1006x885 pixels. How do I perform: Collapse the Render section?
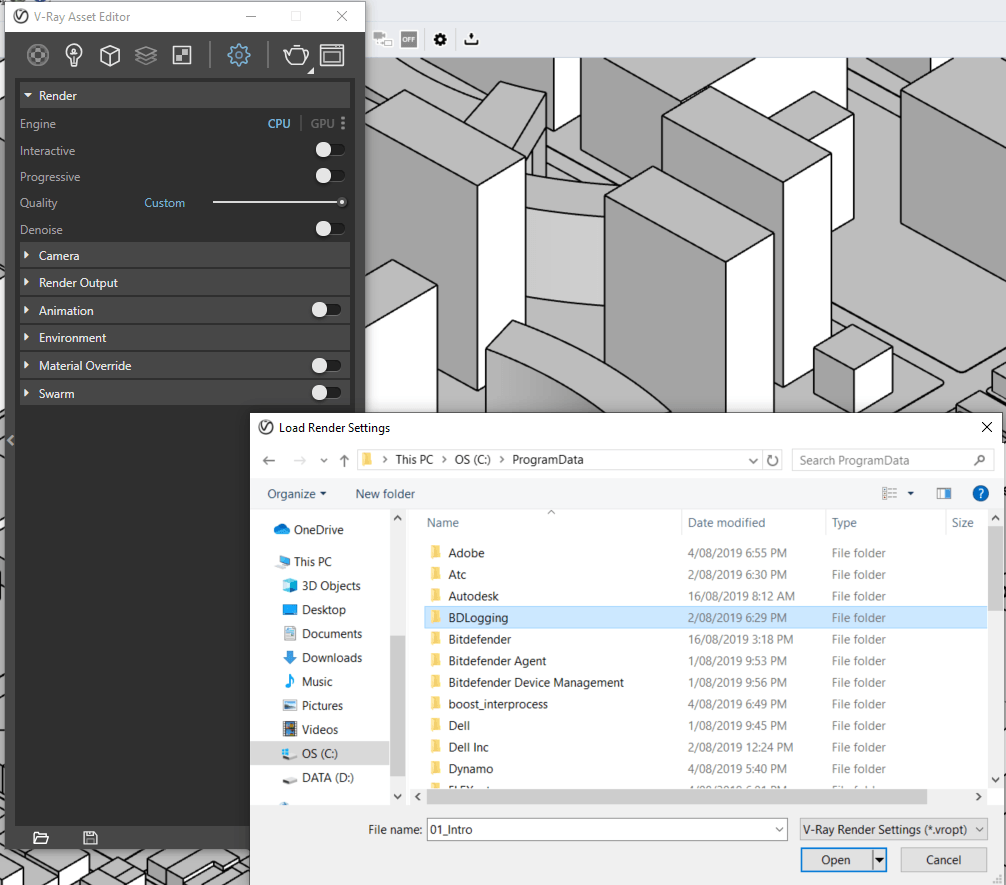pyautogui.click(x=28, y=95)
